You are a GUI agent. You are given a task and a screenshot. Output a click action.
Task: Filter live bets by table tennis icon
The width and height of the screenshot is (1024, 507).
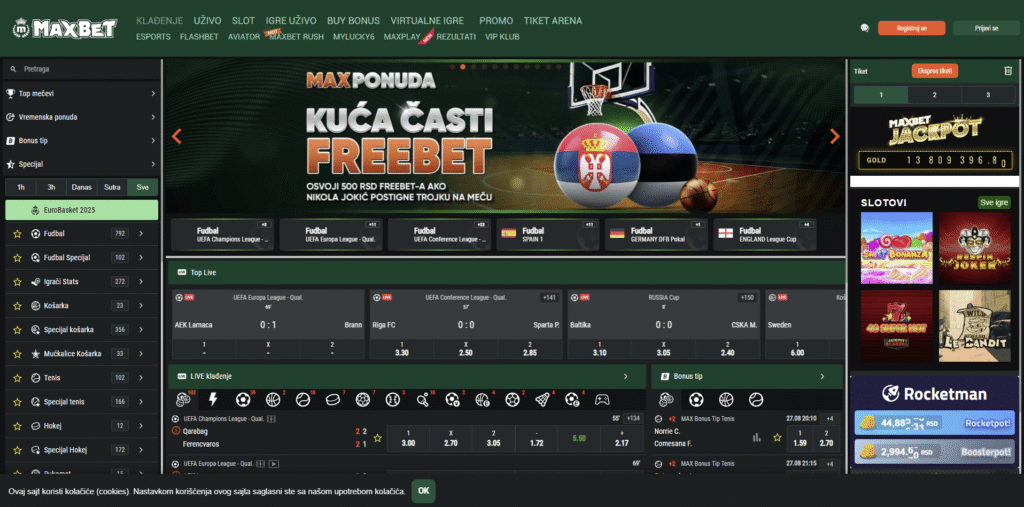coord(423,399)
